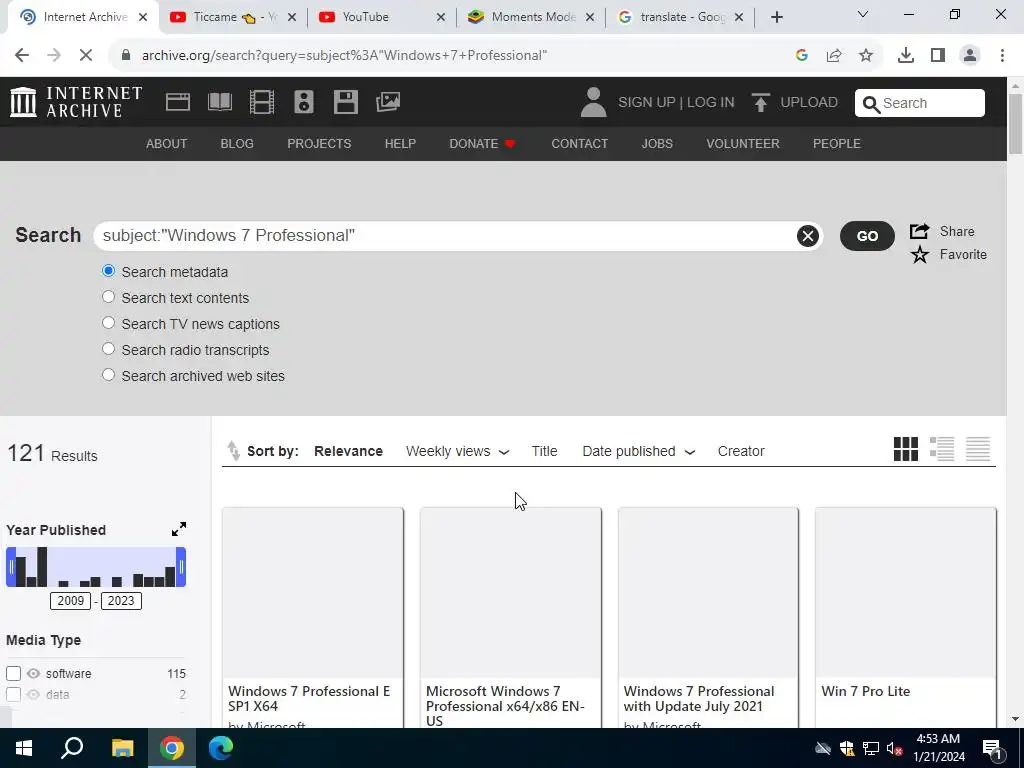Open the BLOG menu item
1024x768 pixels.
[x=237, y=144]
